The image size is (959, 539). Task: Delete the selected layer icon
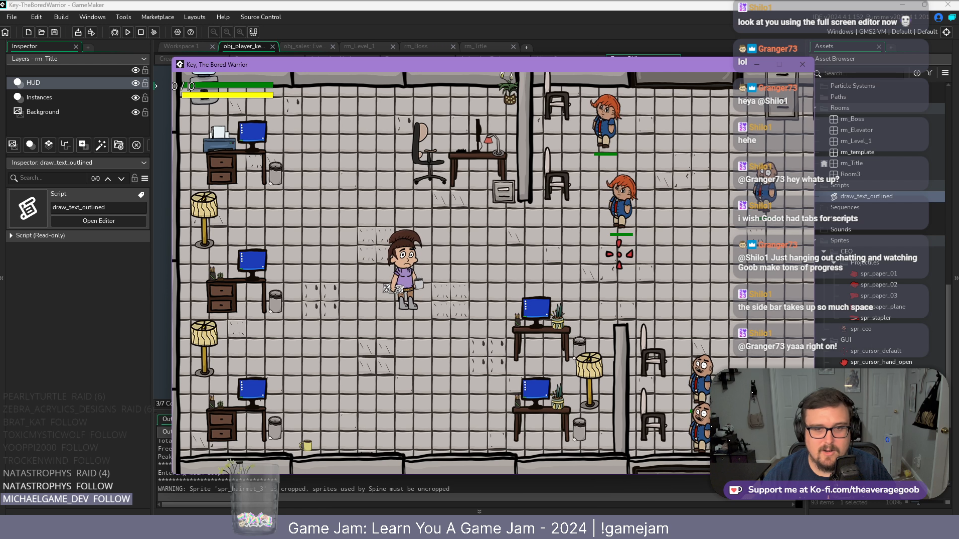tap(136, 145)
